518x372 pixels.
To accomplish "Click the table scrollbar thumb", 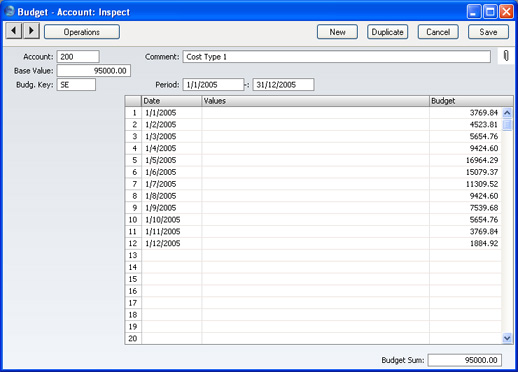I will point(507,125).
